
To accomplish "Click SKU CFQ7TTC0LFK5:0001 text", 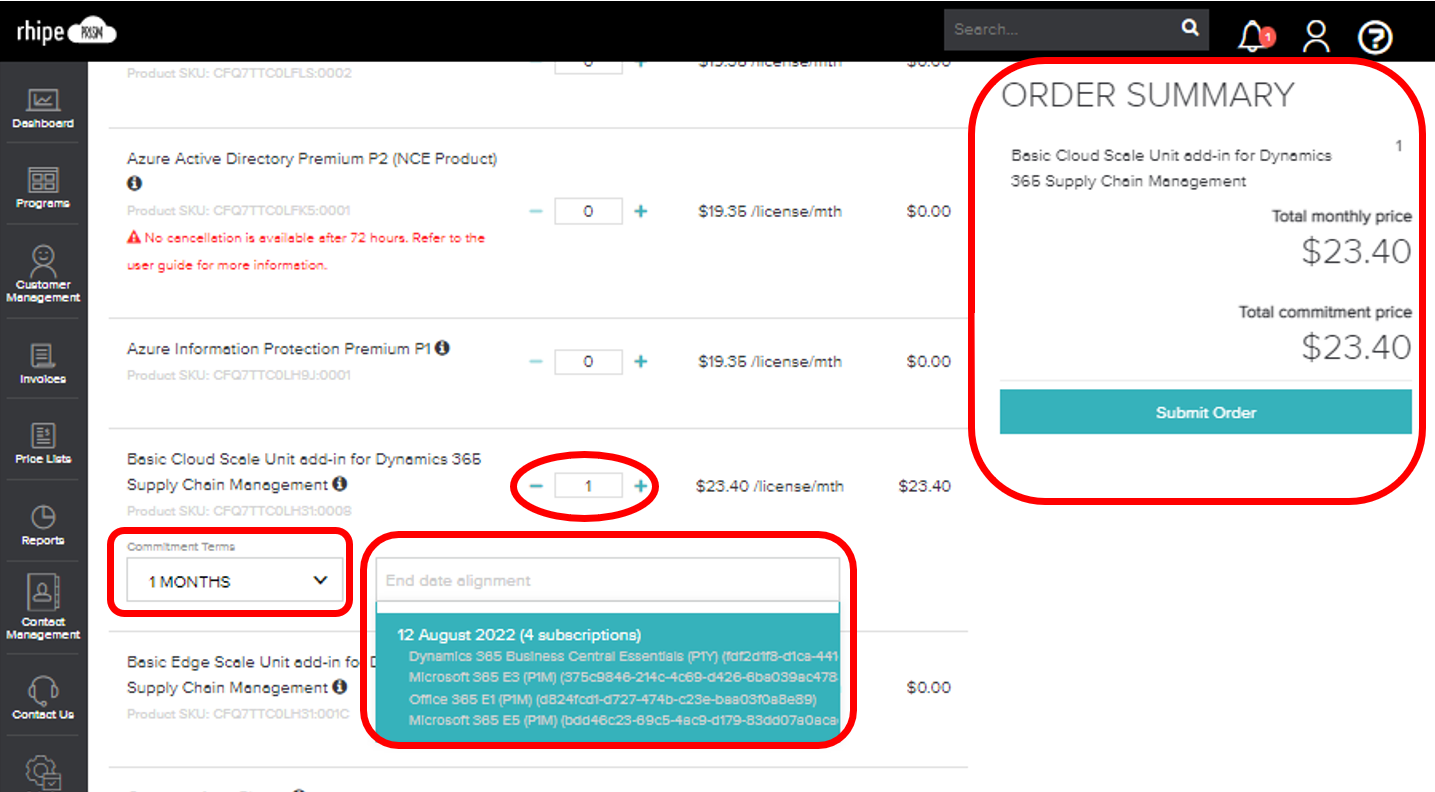I will (239, 211).
